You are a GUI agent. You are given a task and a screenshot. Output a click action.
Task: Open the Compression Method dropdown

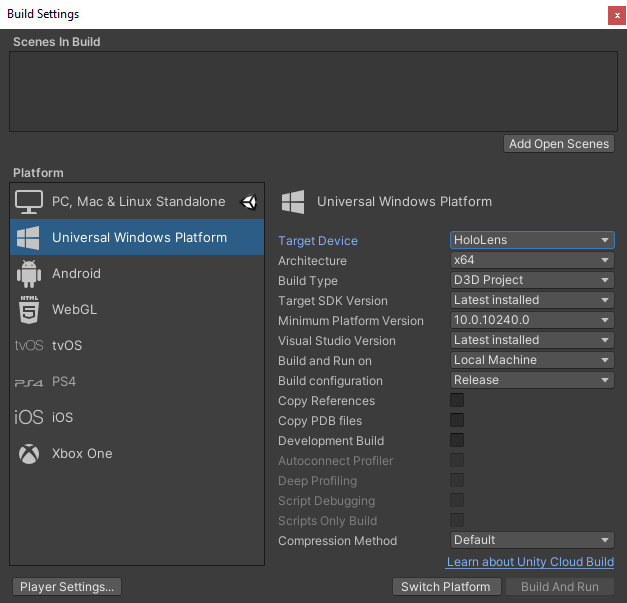point(532,540)
